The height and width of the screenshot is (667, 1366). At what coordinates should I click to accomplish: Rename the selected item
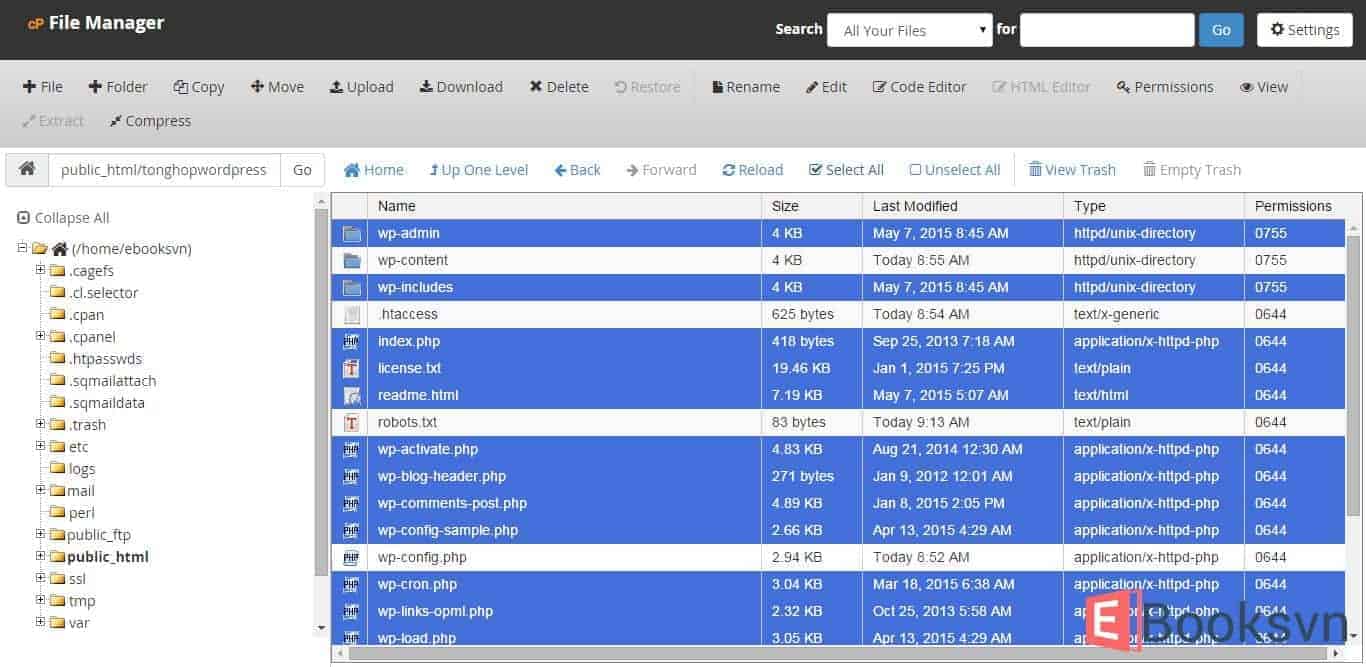[x=746, y=87]
